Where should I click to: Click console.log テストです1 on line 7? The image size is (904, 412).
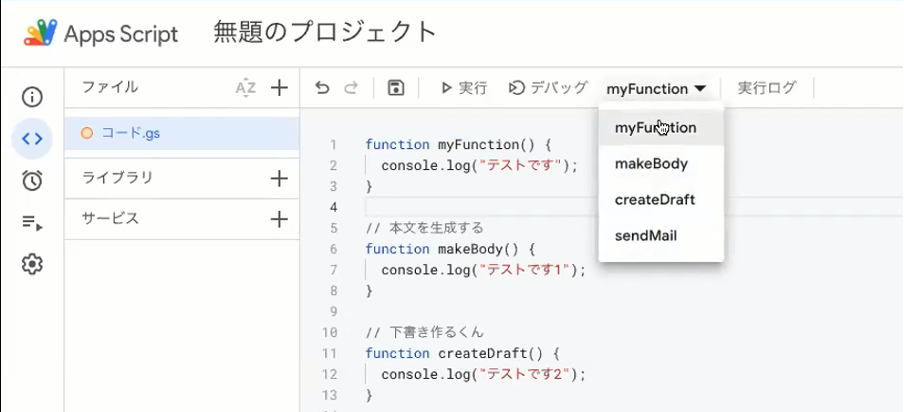coord(483,270)
